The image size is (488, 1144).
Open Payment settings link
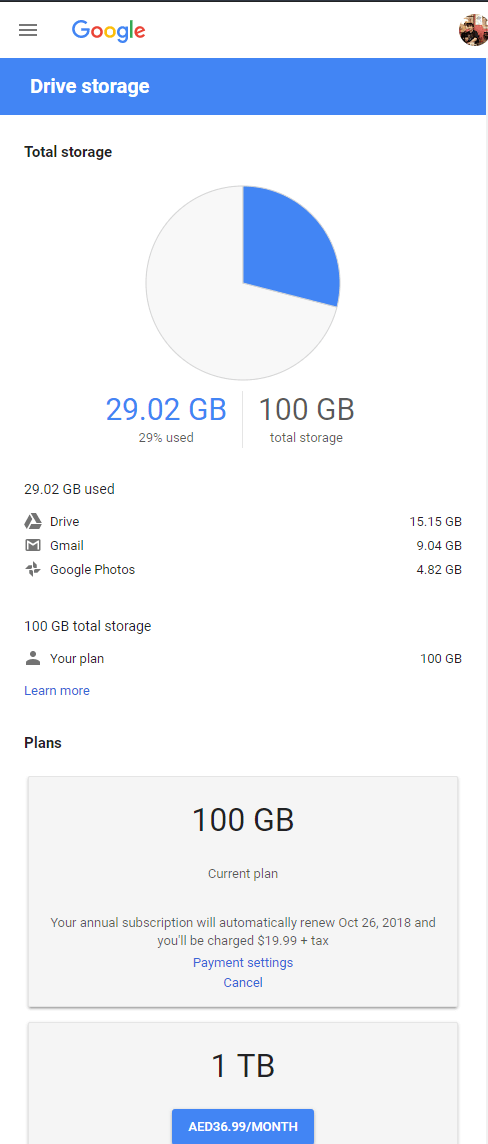click(243, 962)
